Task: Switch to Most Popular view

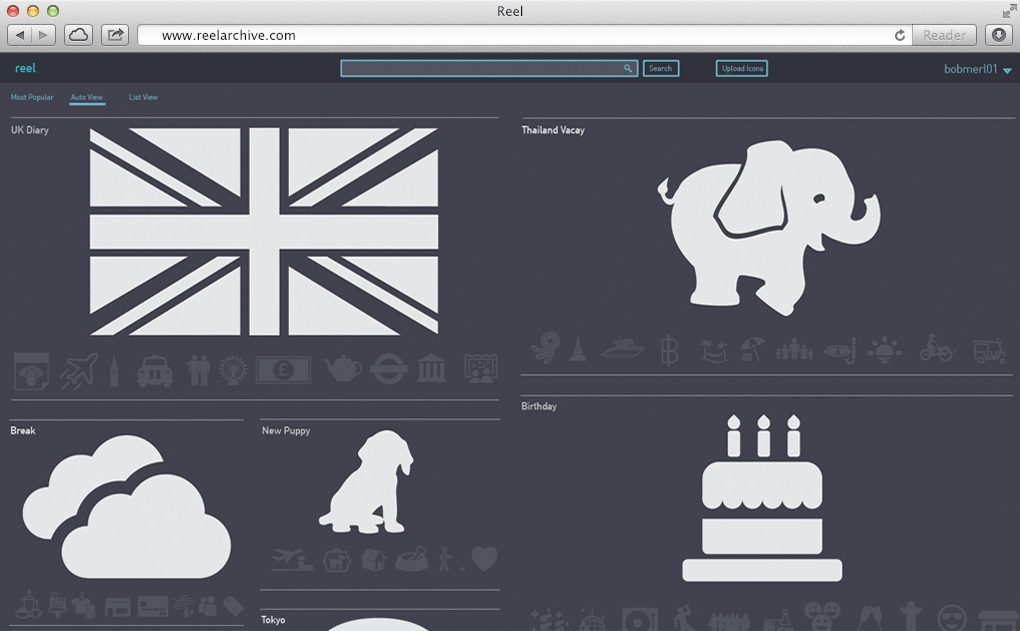Action: 32,97
